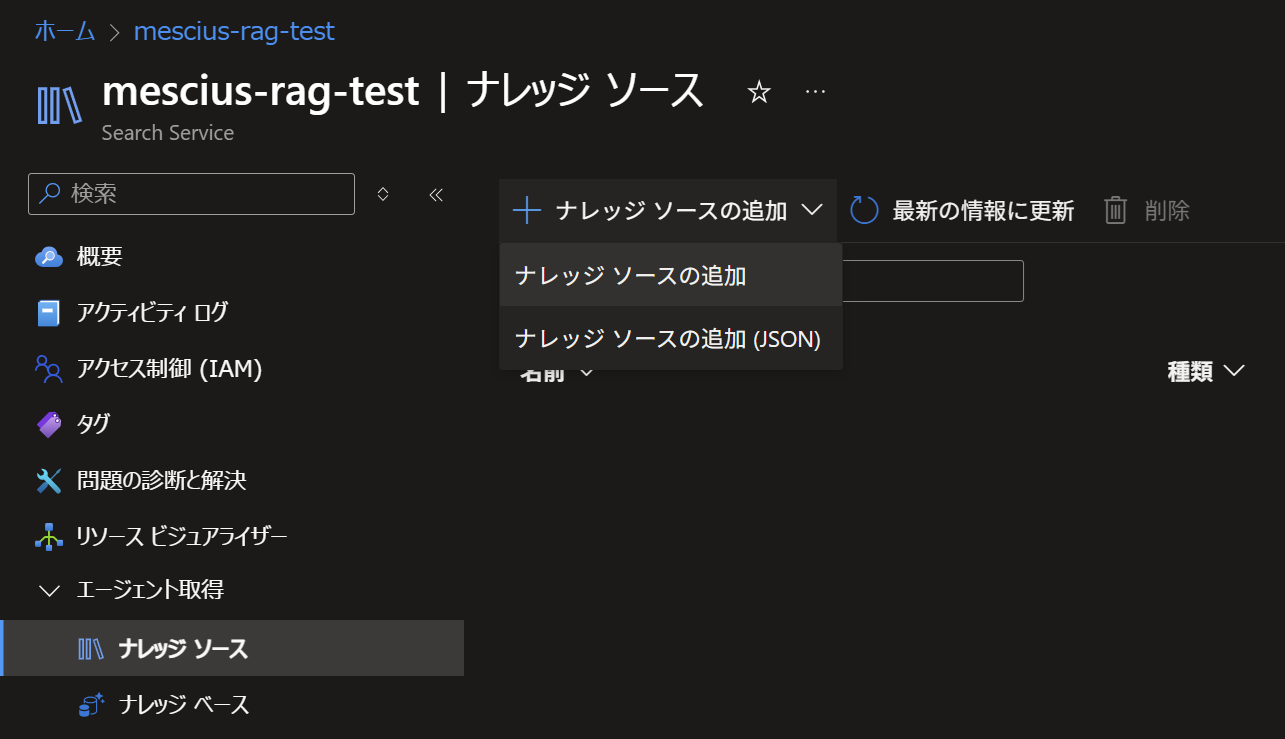Viewport: 1285px width, 739px height.
Task: Open the 種類 column filter dropdown
Action: (x=1235, y=371)
